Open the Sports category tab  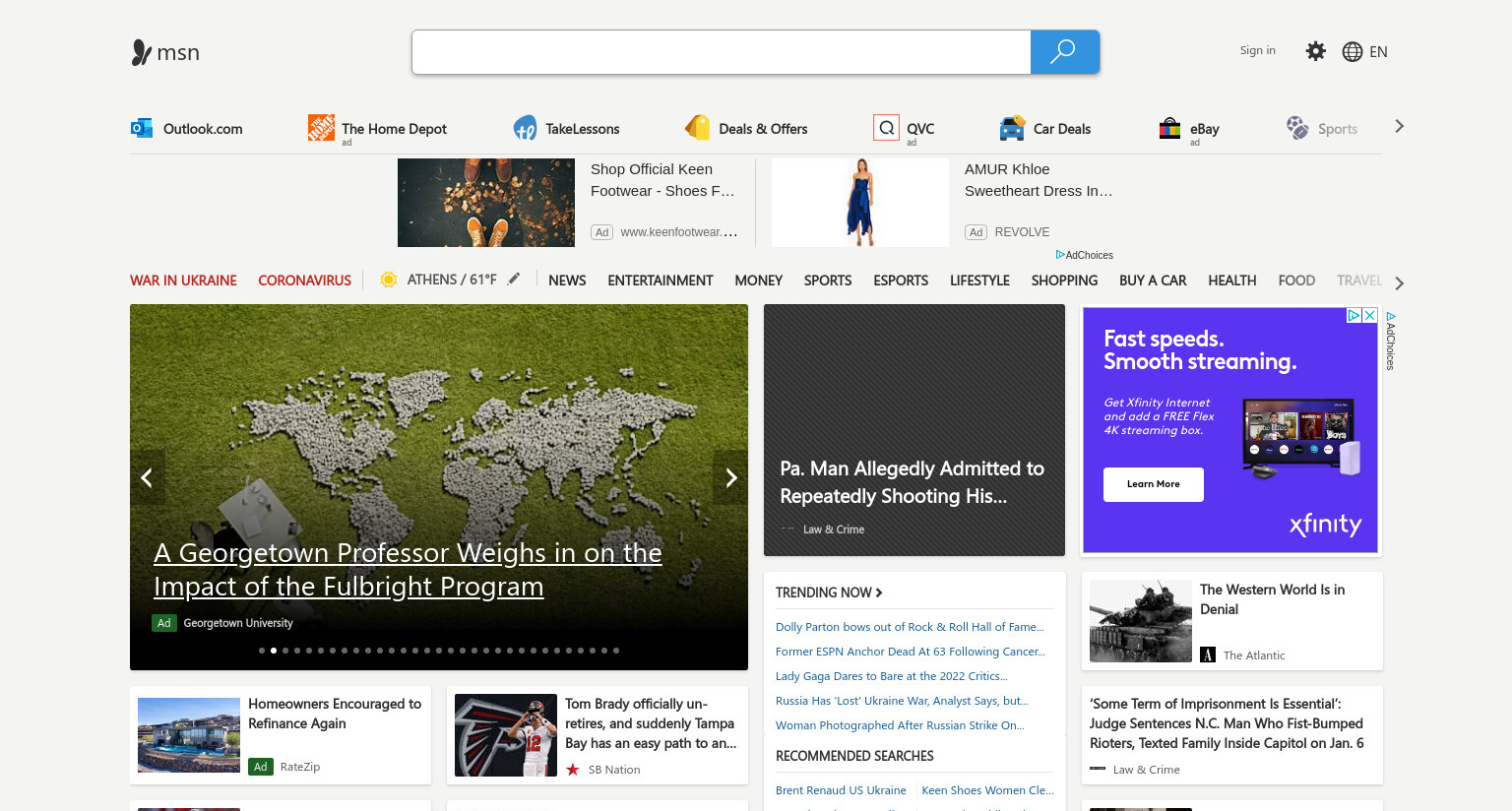click(x=828, y=281)
